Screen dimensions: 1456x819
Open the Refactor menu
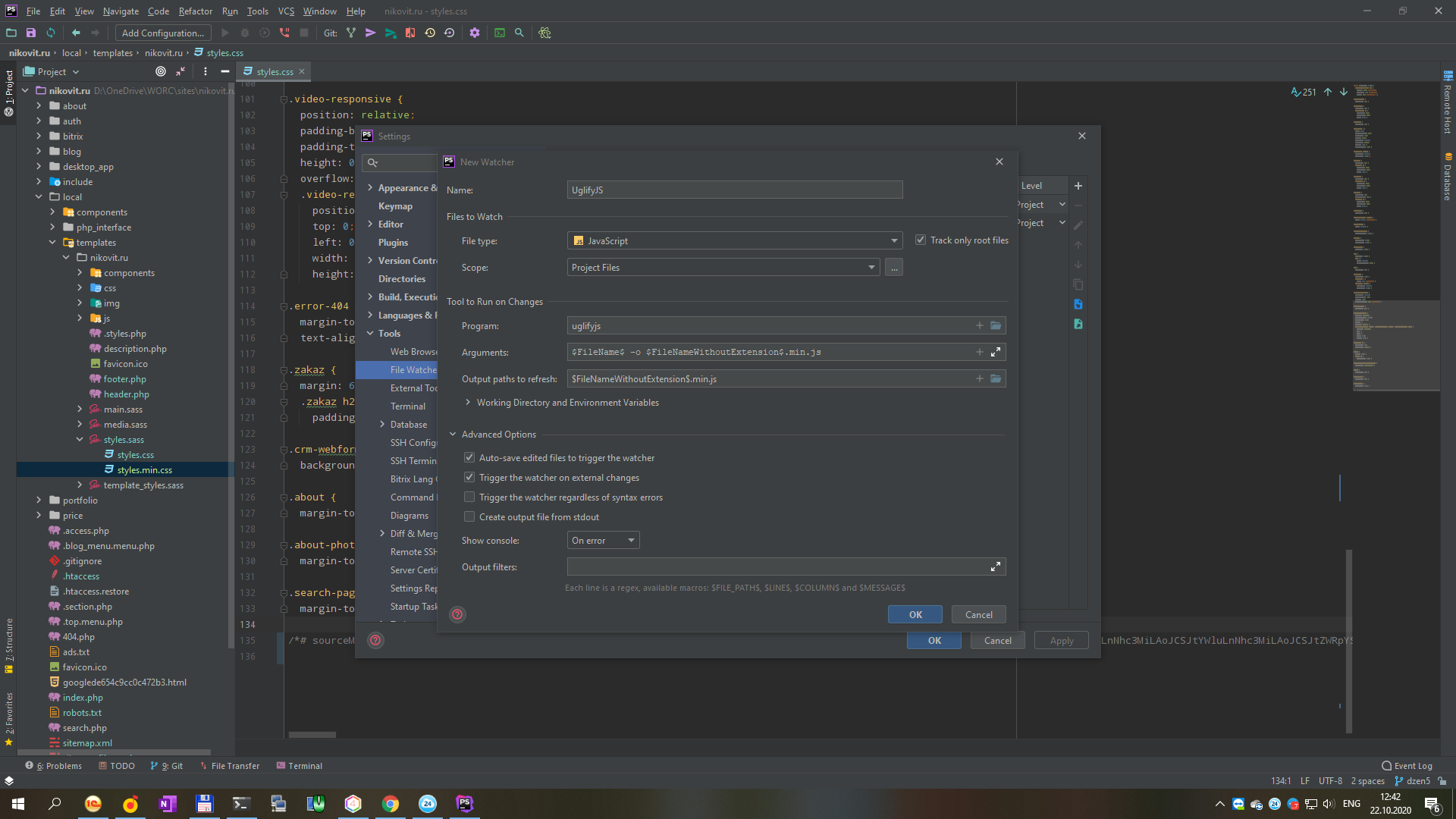tap(195, 11)
